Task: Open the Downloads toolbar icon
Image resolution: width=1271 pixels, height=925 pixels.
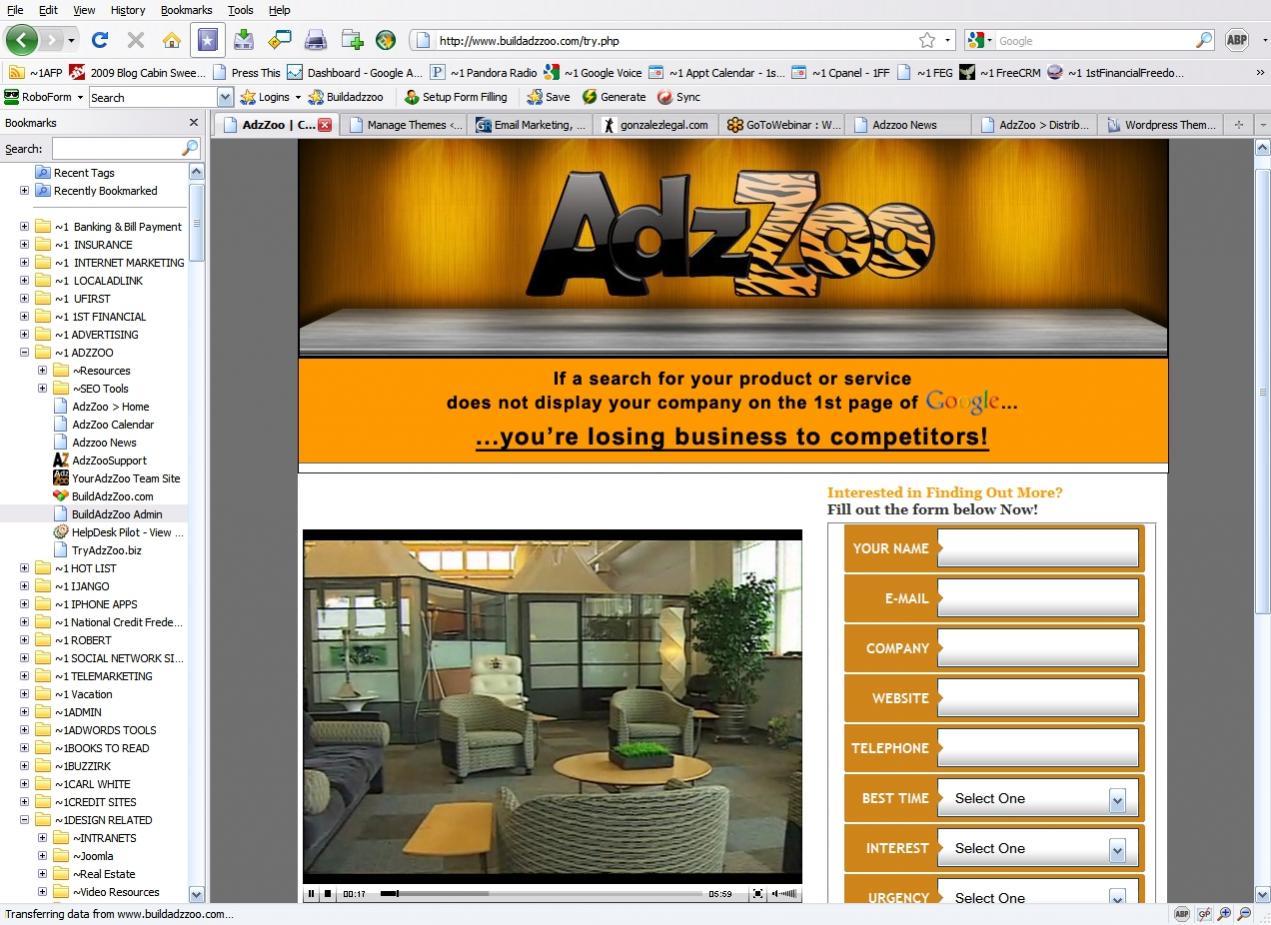Action: pyautogui.click(x=243, y=40)
